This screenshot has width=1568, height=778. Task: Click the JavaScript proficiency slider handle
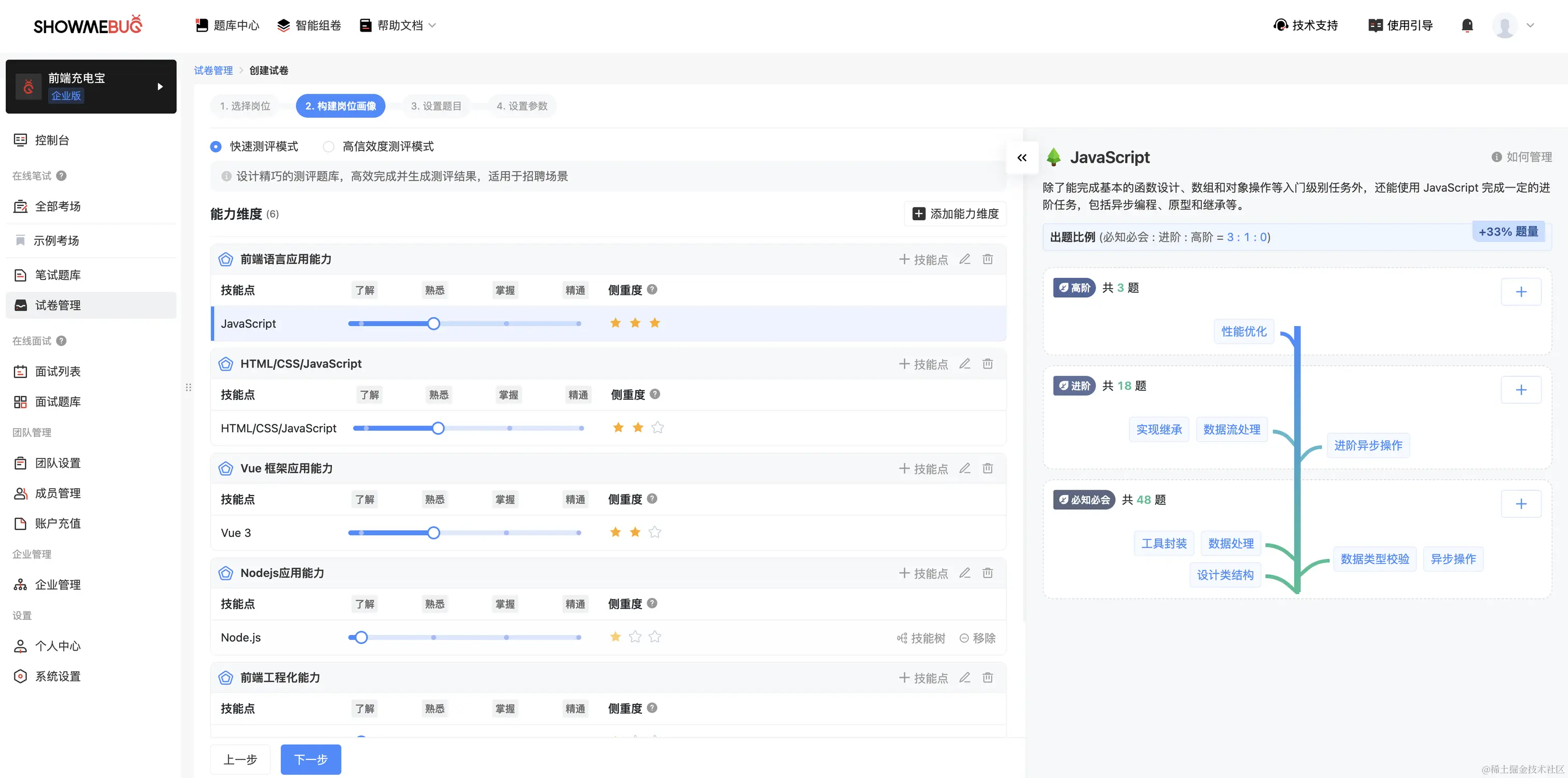(x=433, y=323)
